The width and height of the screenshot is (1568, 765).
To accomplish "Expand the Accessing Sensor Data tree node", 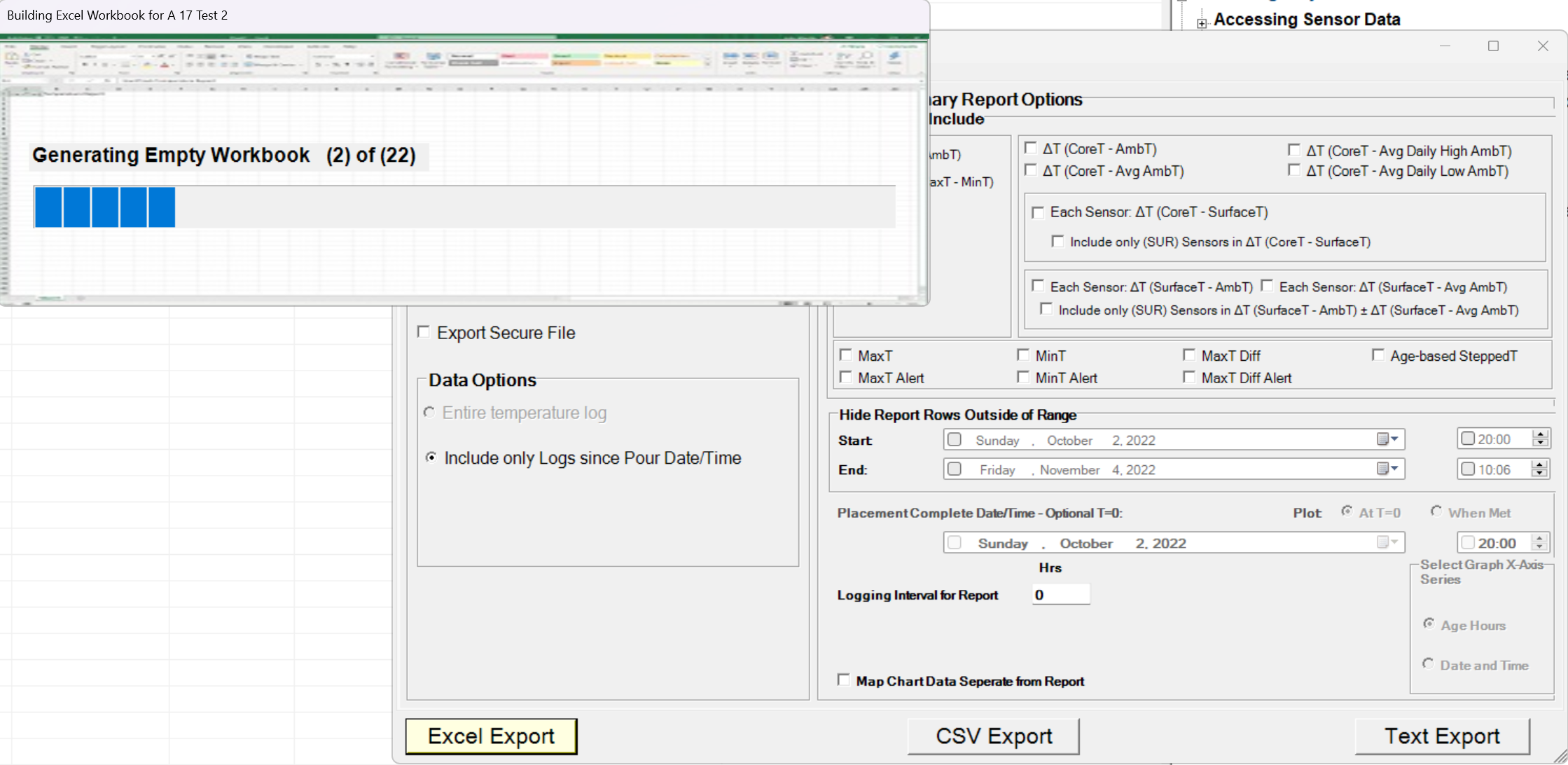I will (1202, 23).
